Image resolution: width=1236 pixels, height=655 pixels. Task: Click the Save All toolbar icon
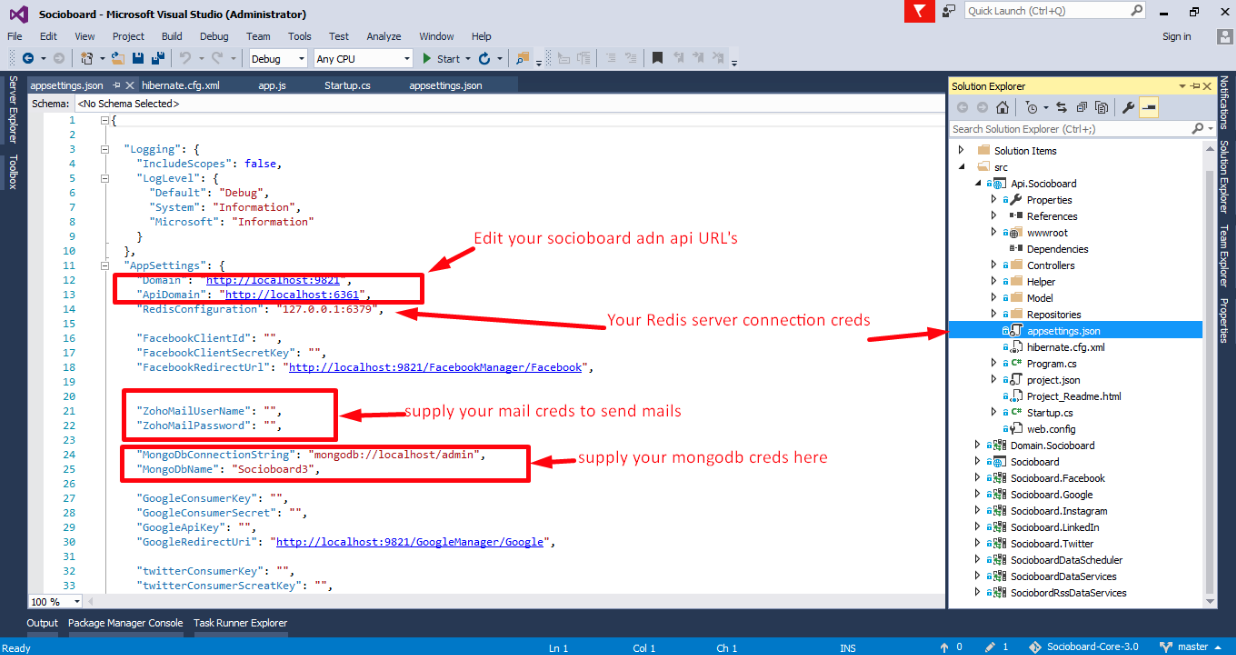tap(159, 58)
